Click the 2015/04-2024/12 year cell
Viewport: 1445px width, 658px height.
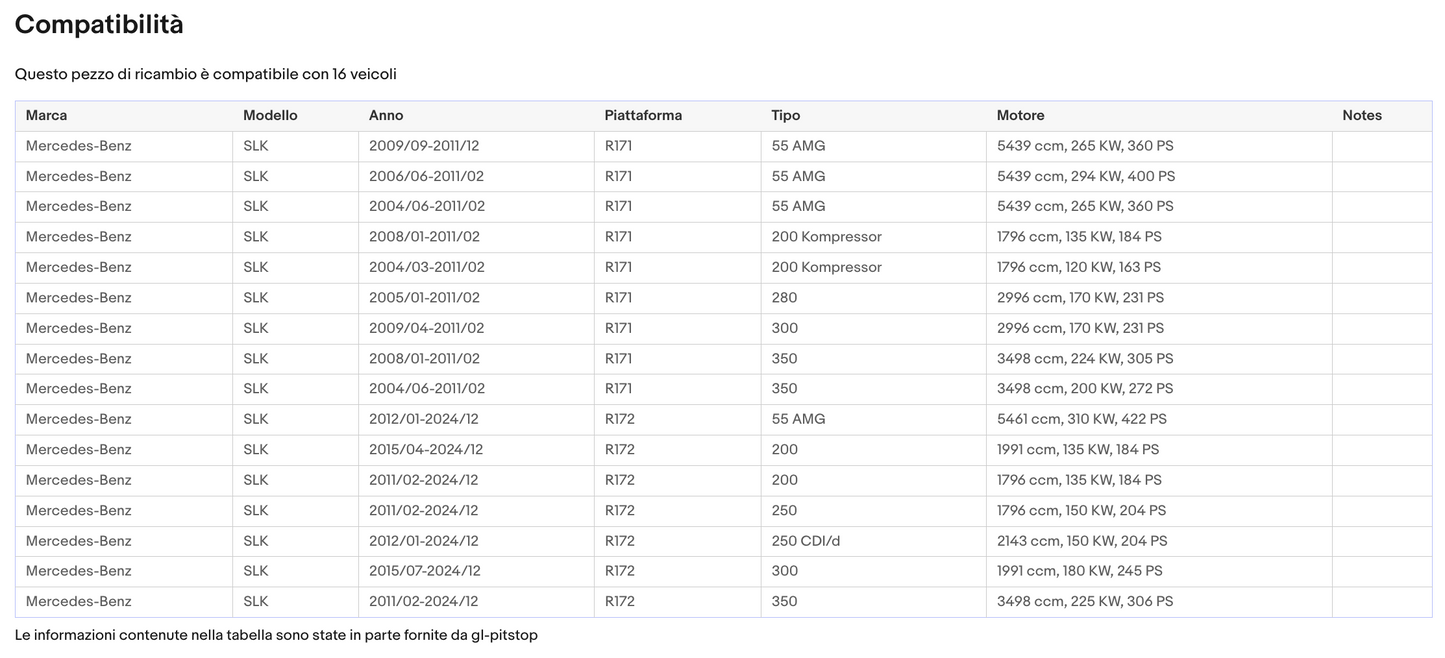pos(426,450)
